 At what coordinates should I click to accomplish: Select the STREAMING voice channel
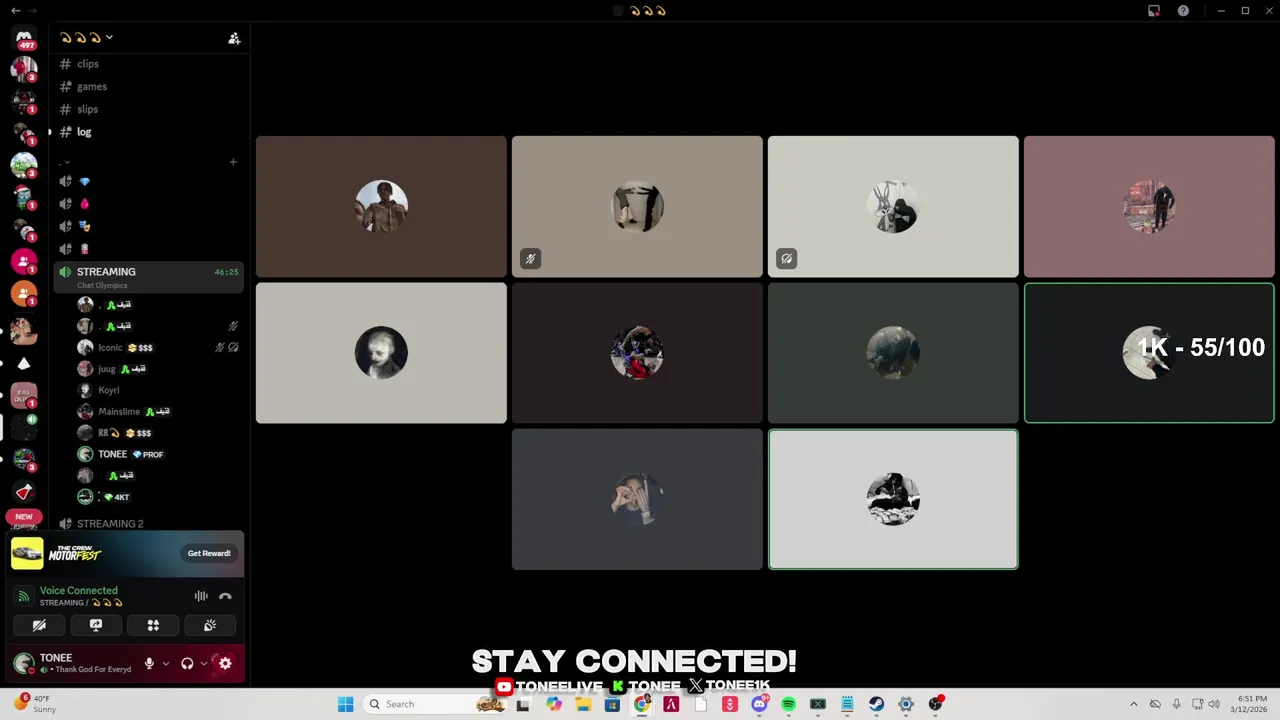(148, 277)
